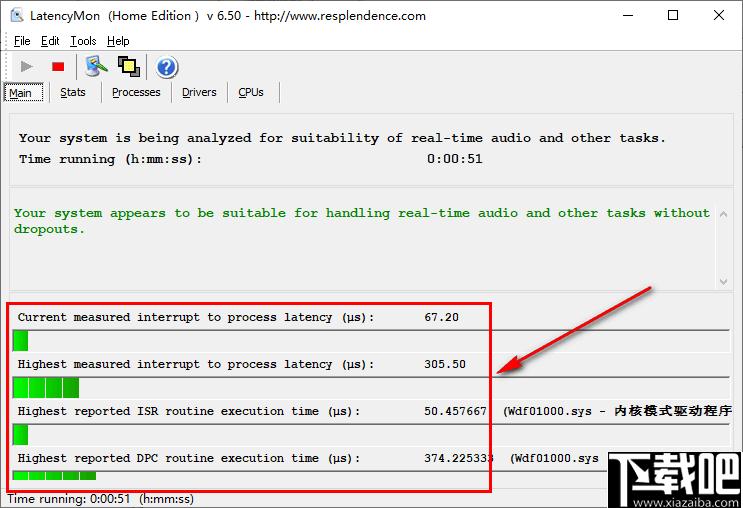Click the Wdf01000.sys driver name on DPC row
Viewport: 743px width, 508px height.
coord(556,458)
